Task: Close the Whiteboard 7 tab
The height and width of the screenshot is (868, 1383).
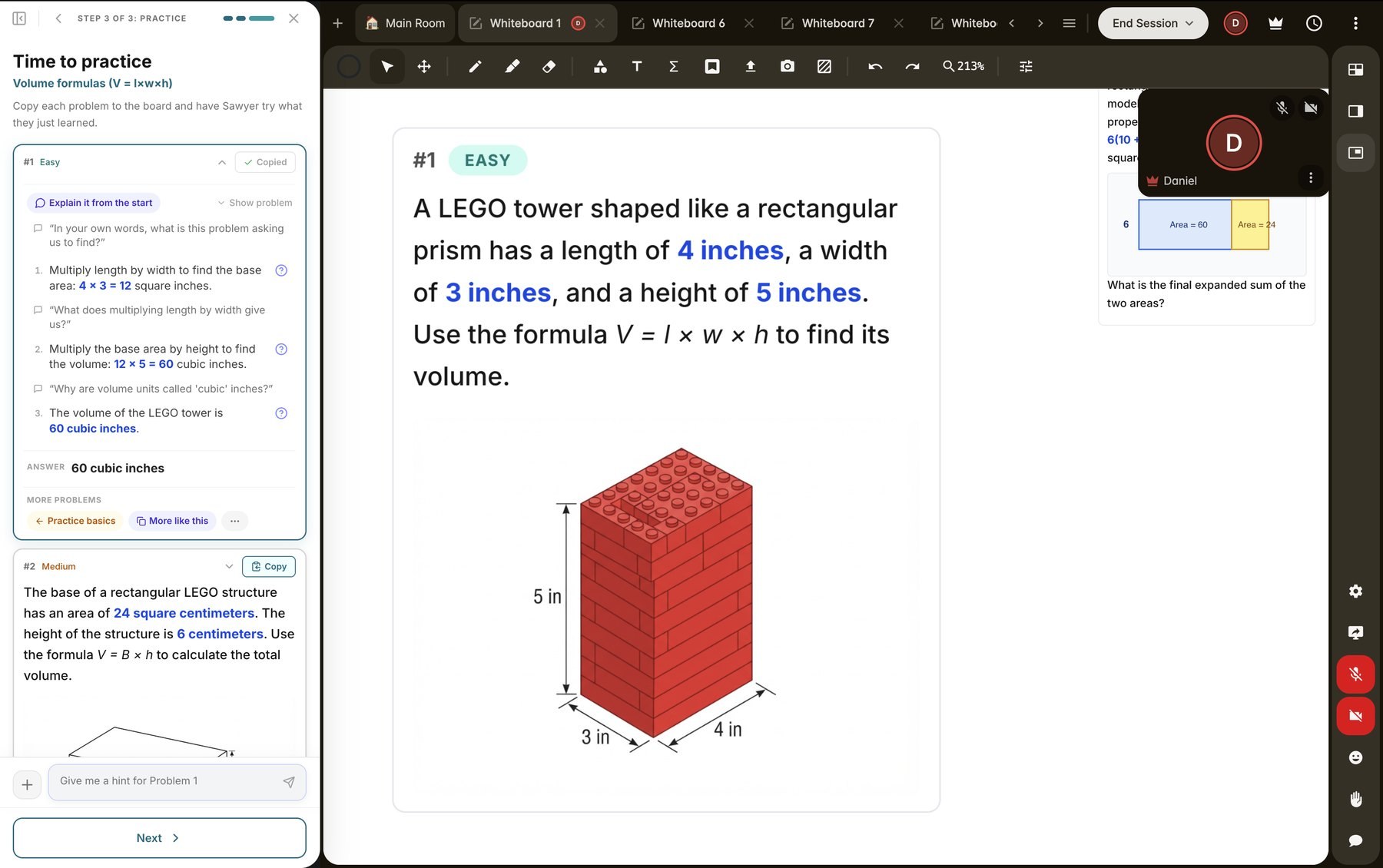Action: (898, 23)
